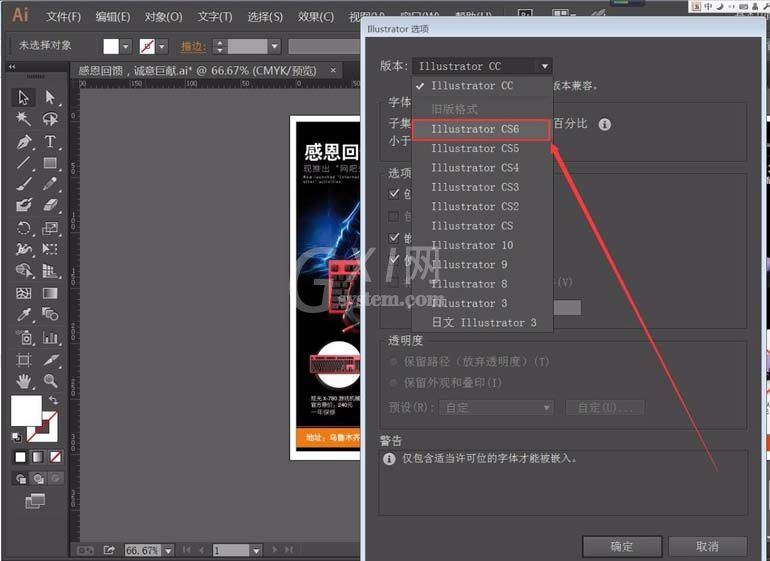
Task: Click the control bar fill swatch
Action: [111, 47]
